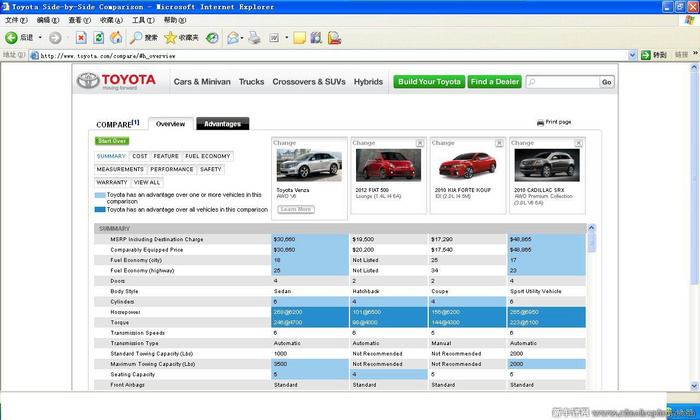Click the yellow note toolbar icon

tap(299, 38)
